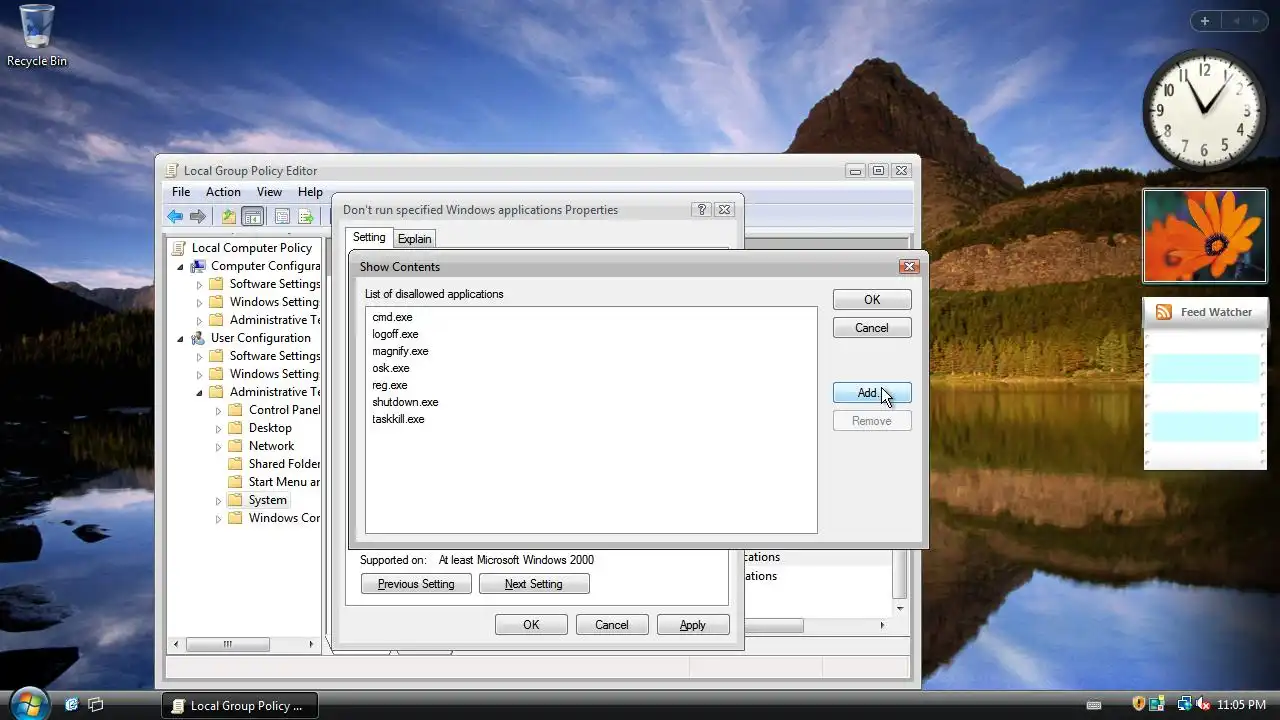Expand the Windows Components tree node
This screenshot has height=720, width=1280.
pyautogui.click(x=219, y=519)
